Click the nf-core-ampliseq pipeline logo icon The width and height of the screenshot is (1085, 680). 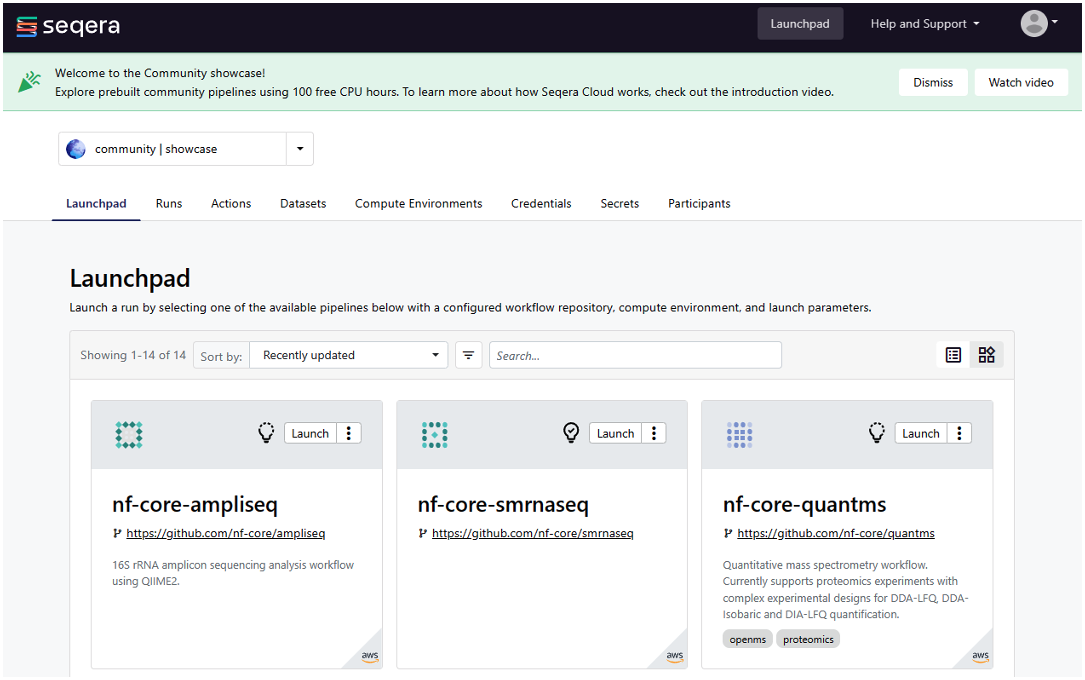128,434
